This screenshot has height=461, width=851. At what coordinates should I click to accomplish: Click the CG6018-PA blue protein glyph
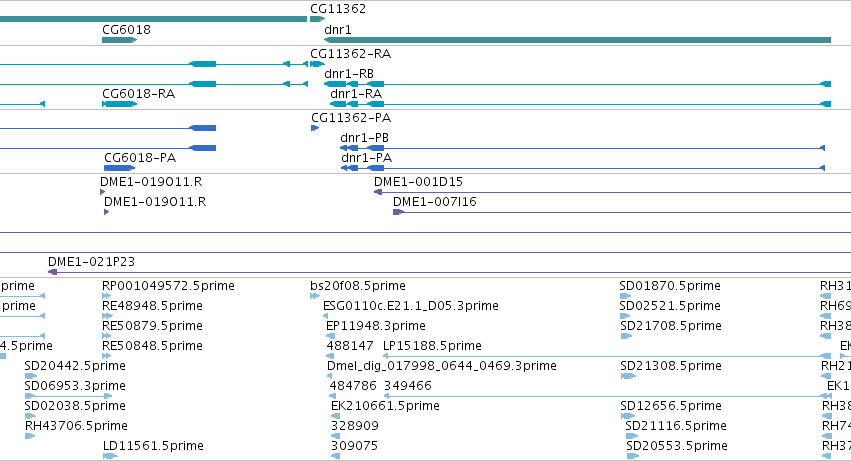[x=119, y=168]
